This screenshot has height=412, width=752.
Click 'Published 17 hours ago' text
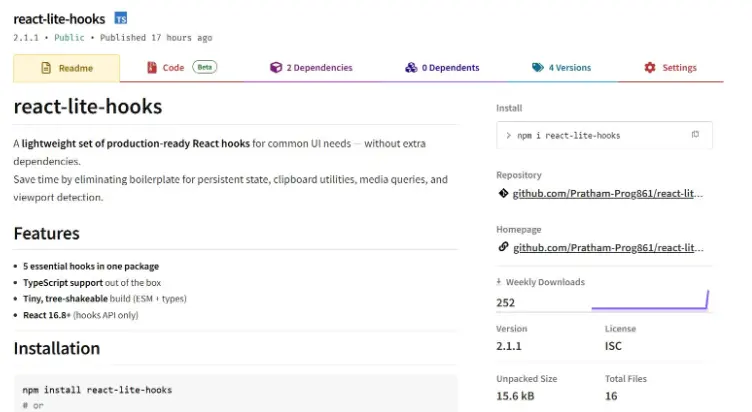click(x=156, y=37)
